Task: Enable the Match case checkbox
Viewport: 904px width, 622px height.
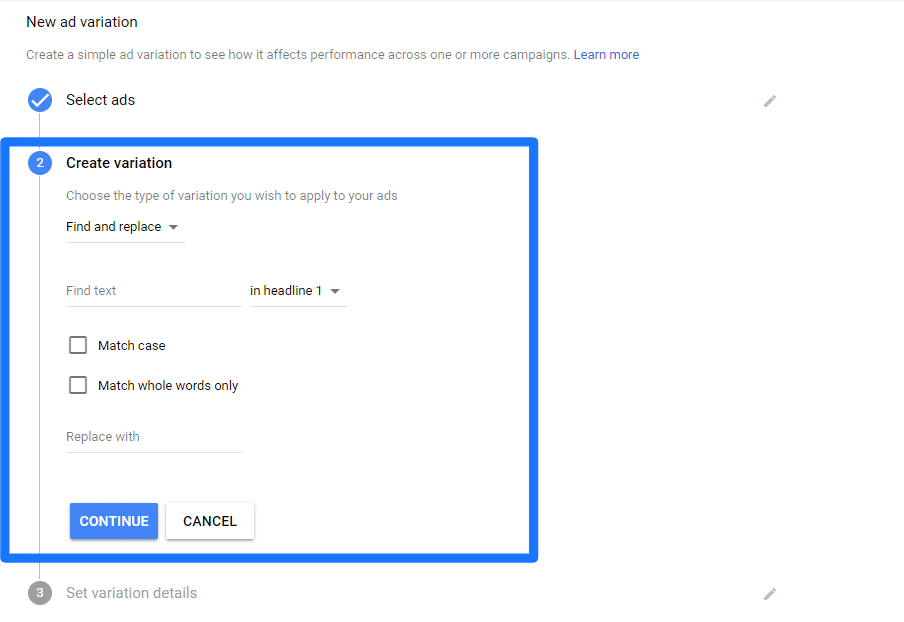Action: point(78,345)
